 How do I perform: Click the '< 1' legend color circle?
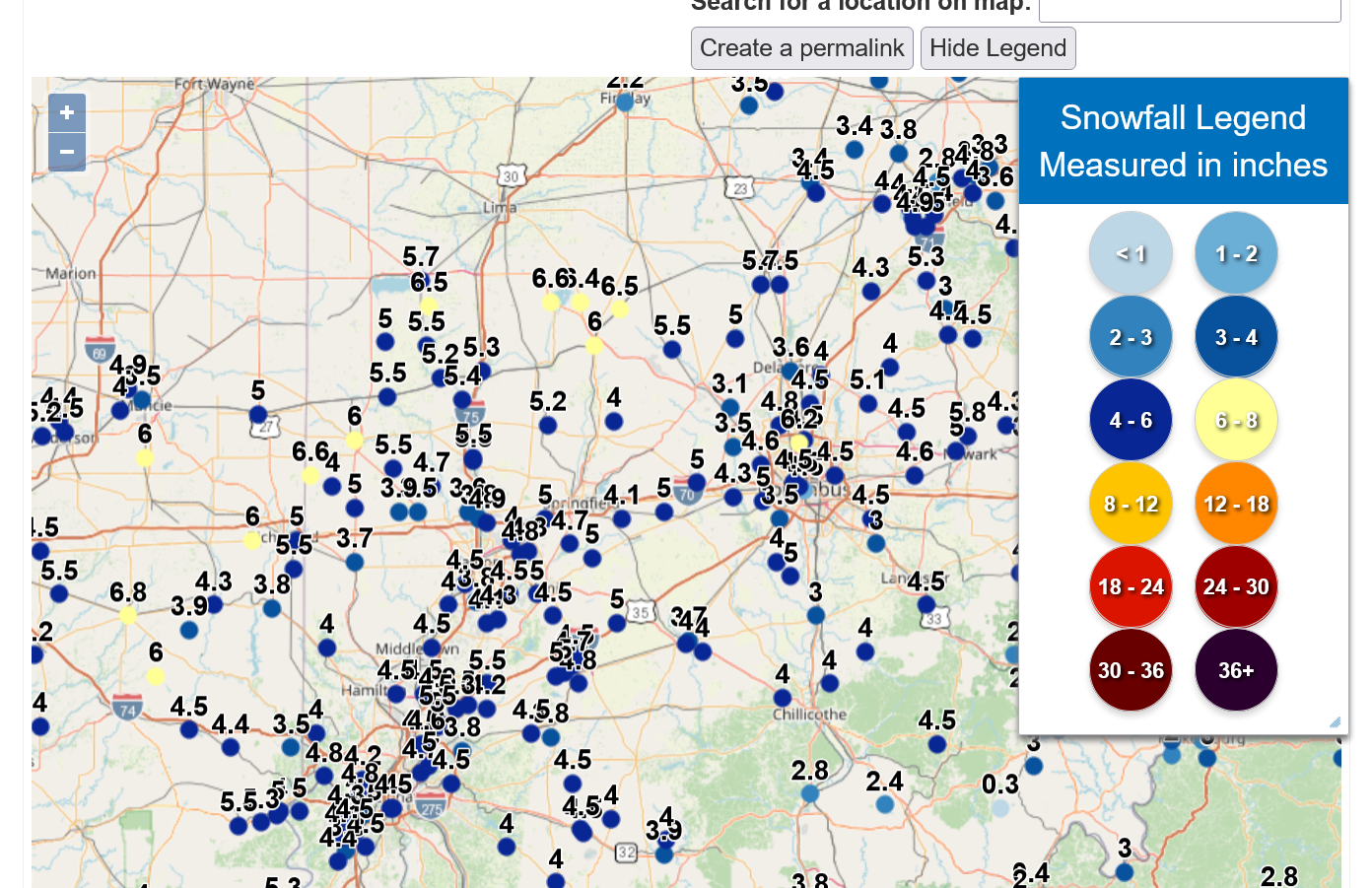(1131, 253)
